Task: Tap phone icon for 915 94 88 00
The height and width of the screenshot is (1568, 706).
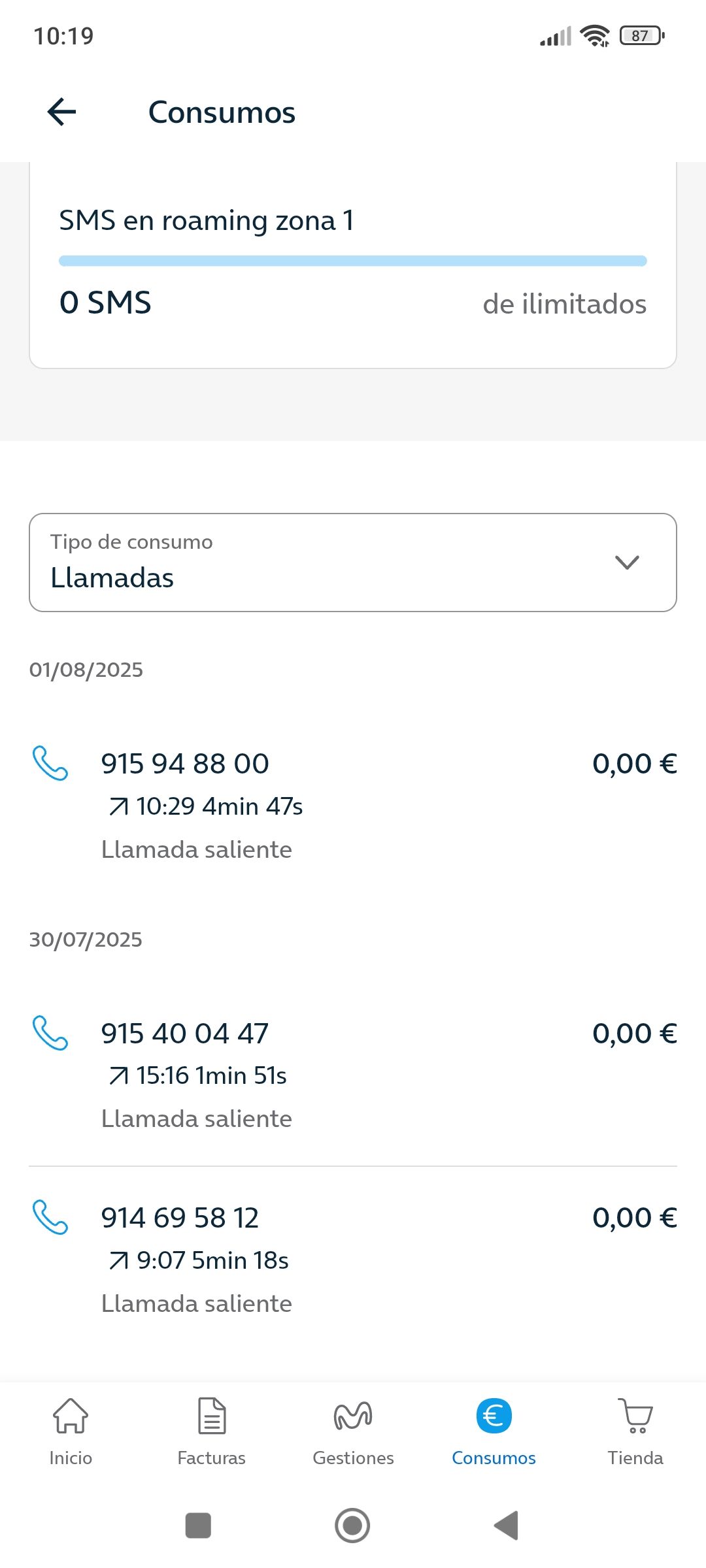Action: (50, 763)
